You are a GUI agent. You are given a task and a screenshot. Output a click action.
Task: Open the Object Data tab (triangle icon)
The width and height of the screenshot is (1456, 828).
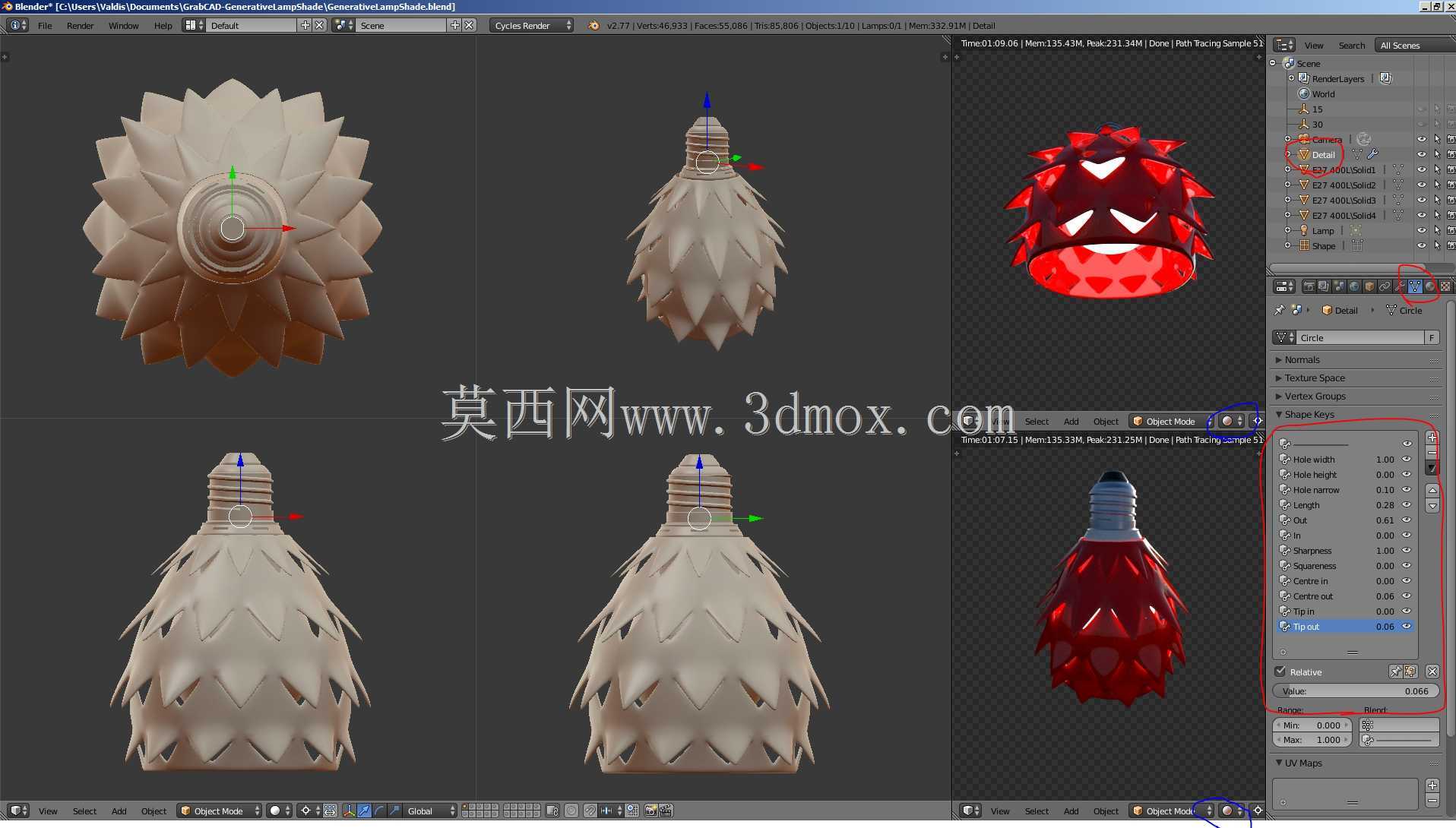tap(1415, 286)
